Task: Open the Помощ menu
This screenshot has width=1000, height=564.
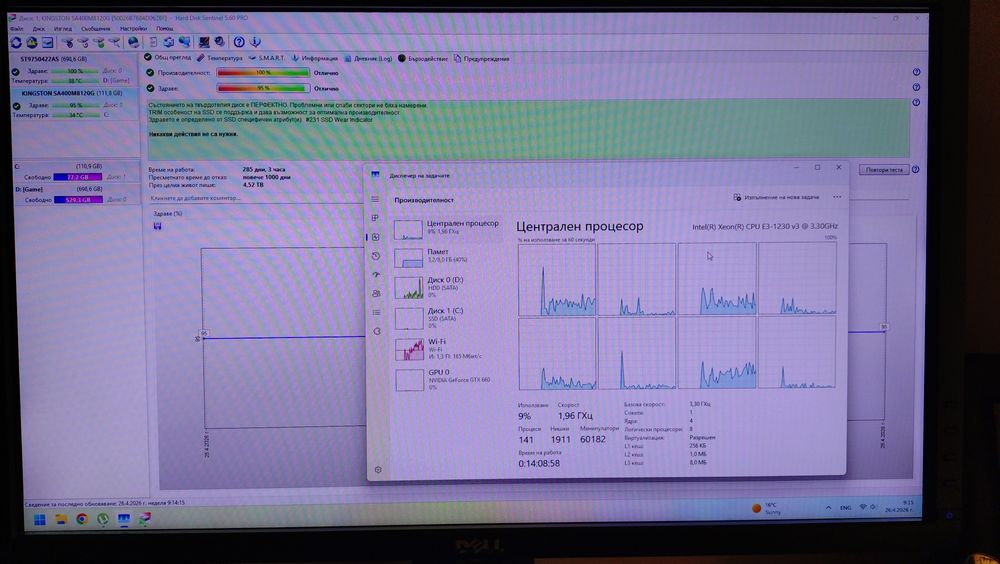Action: (165, 29)
